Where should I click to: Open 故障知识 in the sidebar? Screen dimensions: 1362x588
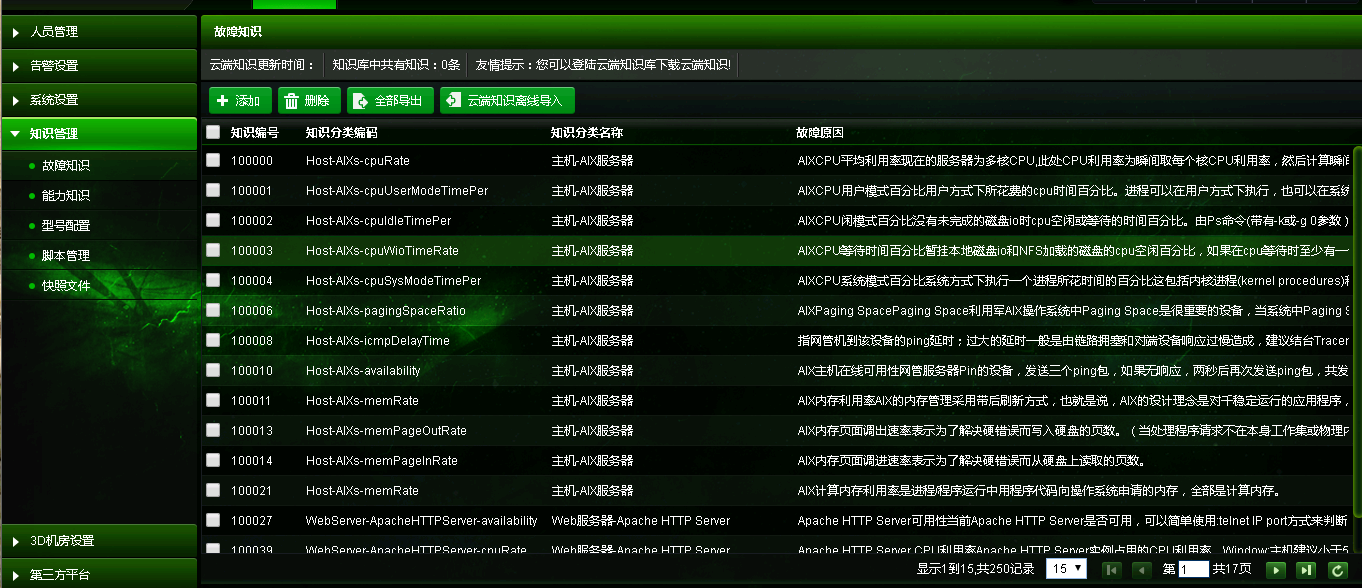click(65, 166)
